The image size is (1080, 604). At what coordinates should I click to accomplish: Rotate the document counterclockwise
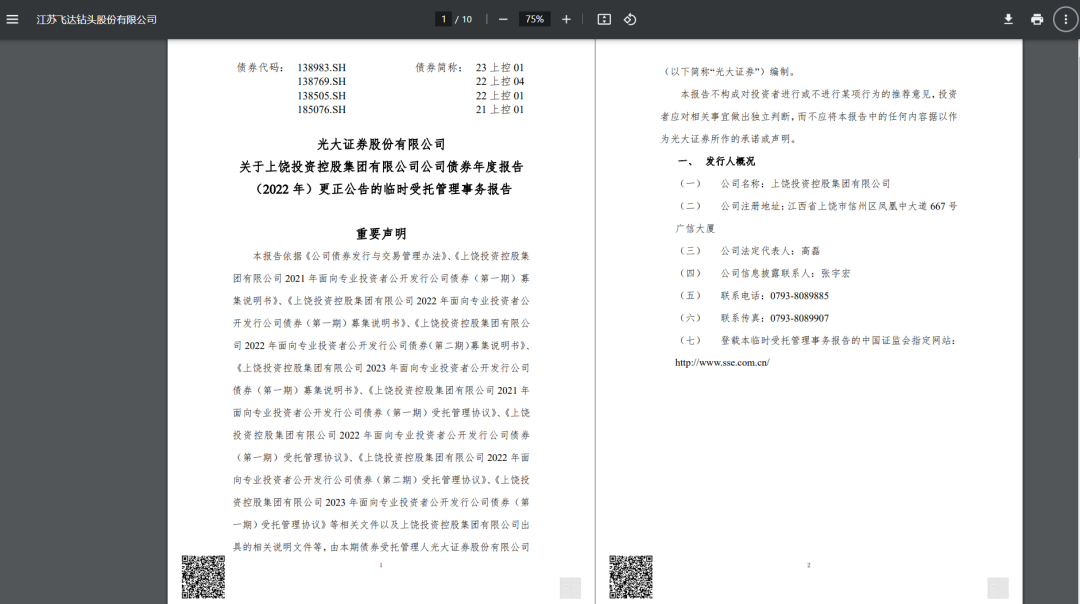[630, 19]
